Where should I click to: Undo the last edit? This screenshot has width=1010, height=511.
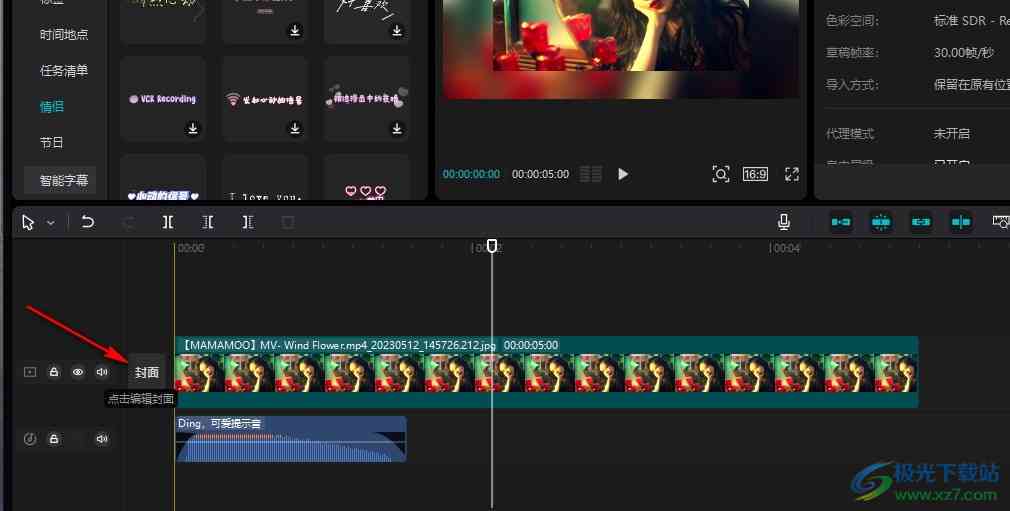click(88, 222)
